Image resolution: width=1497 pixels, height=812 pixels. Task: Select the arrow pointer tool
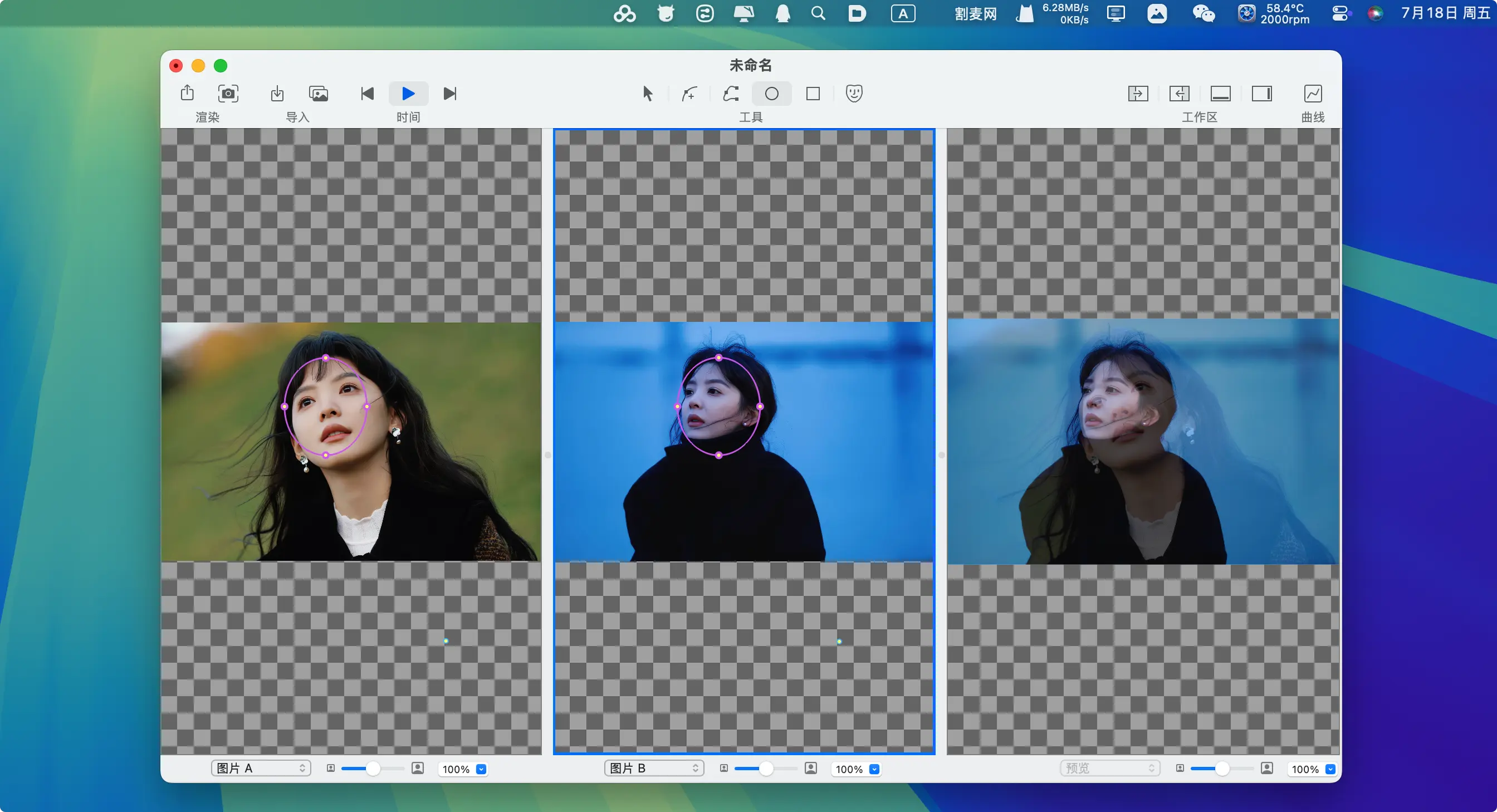pyautogui.click(x=648, y=94)
